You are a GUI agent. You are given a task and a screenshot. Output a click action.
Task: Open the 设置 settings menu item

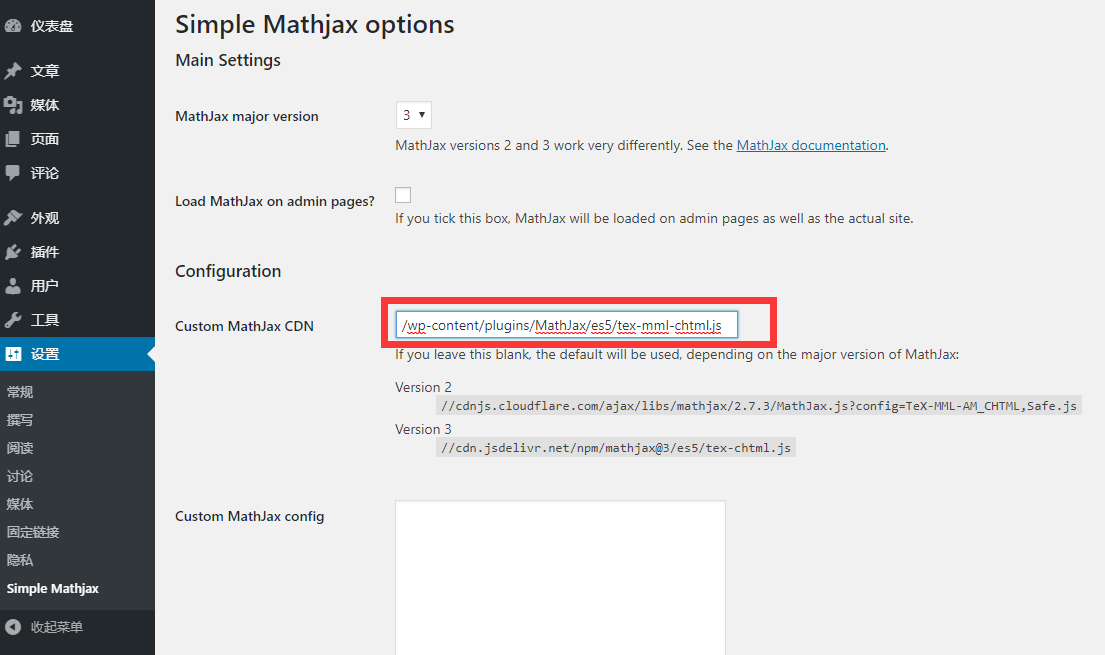[x=45, y=354]
